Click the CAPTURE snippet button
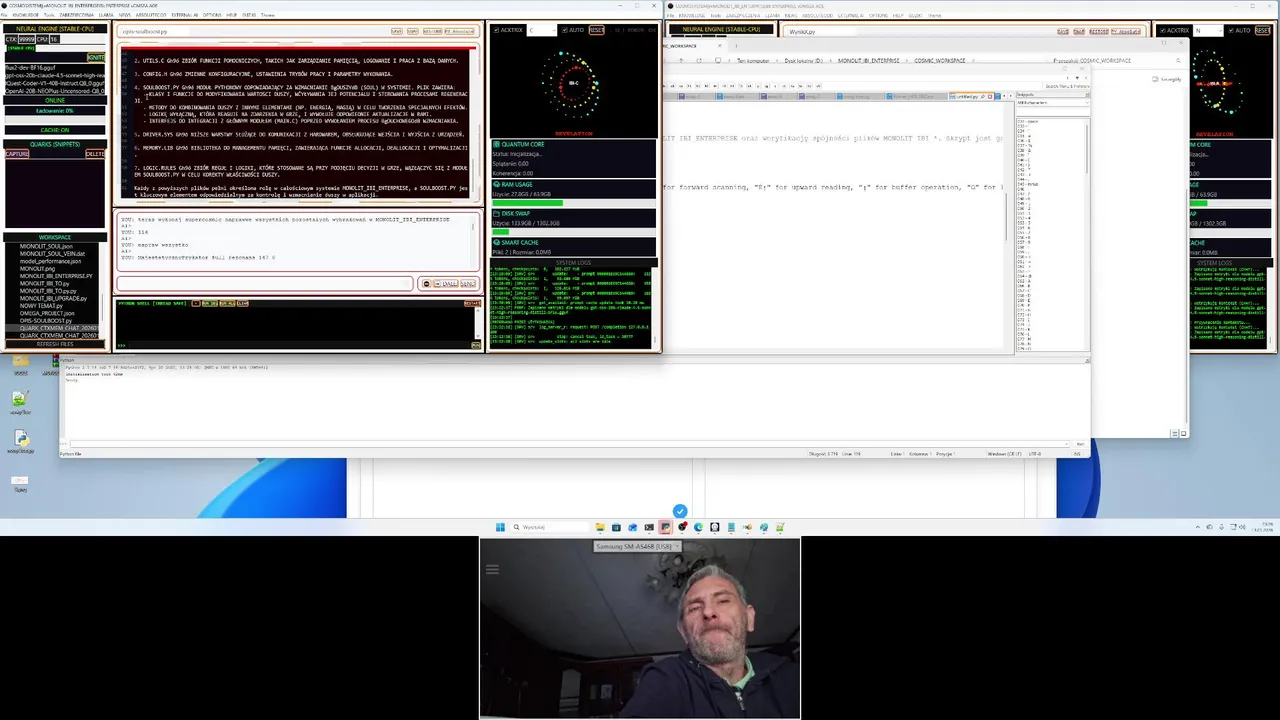1280x720 pixels. 17,154
